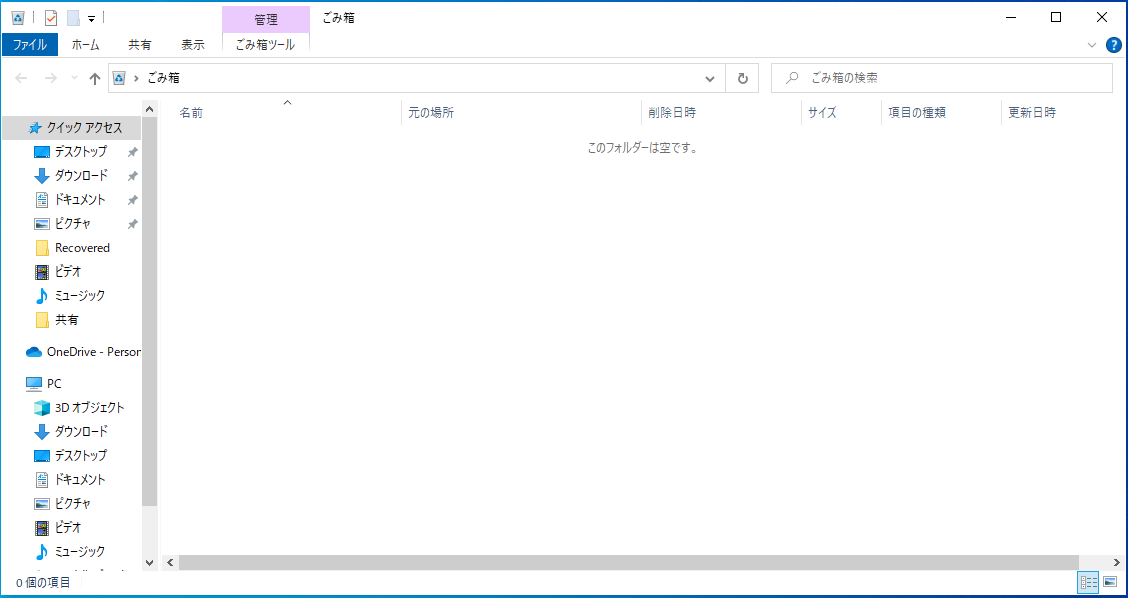Open ピクチャ under PC
This screenshot has width=1128, height=598.
tap(72, 503)
